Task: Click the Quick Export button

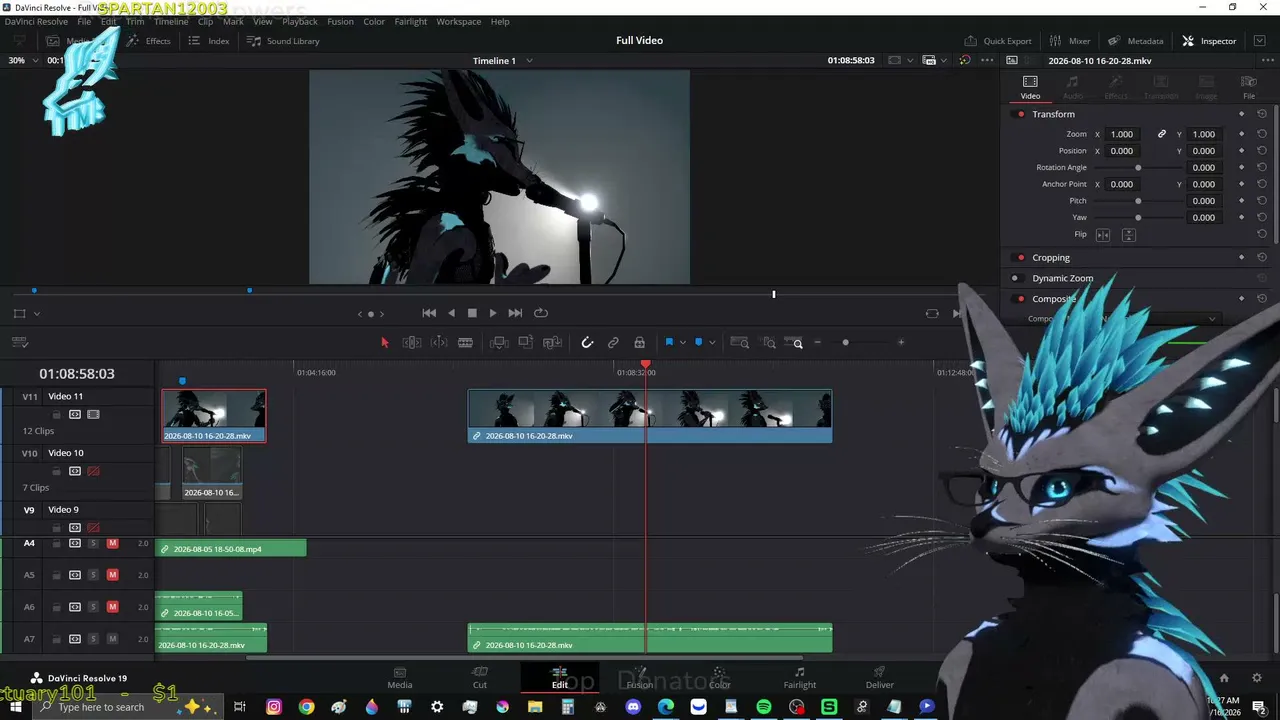Action: coord(998,41)
